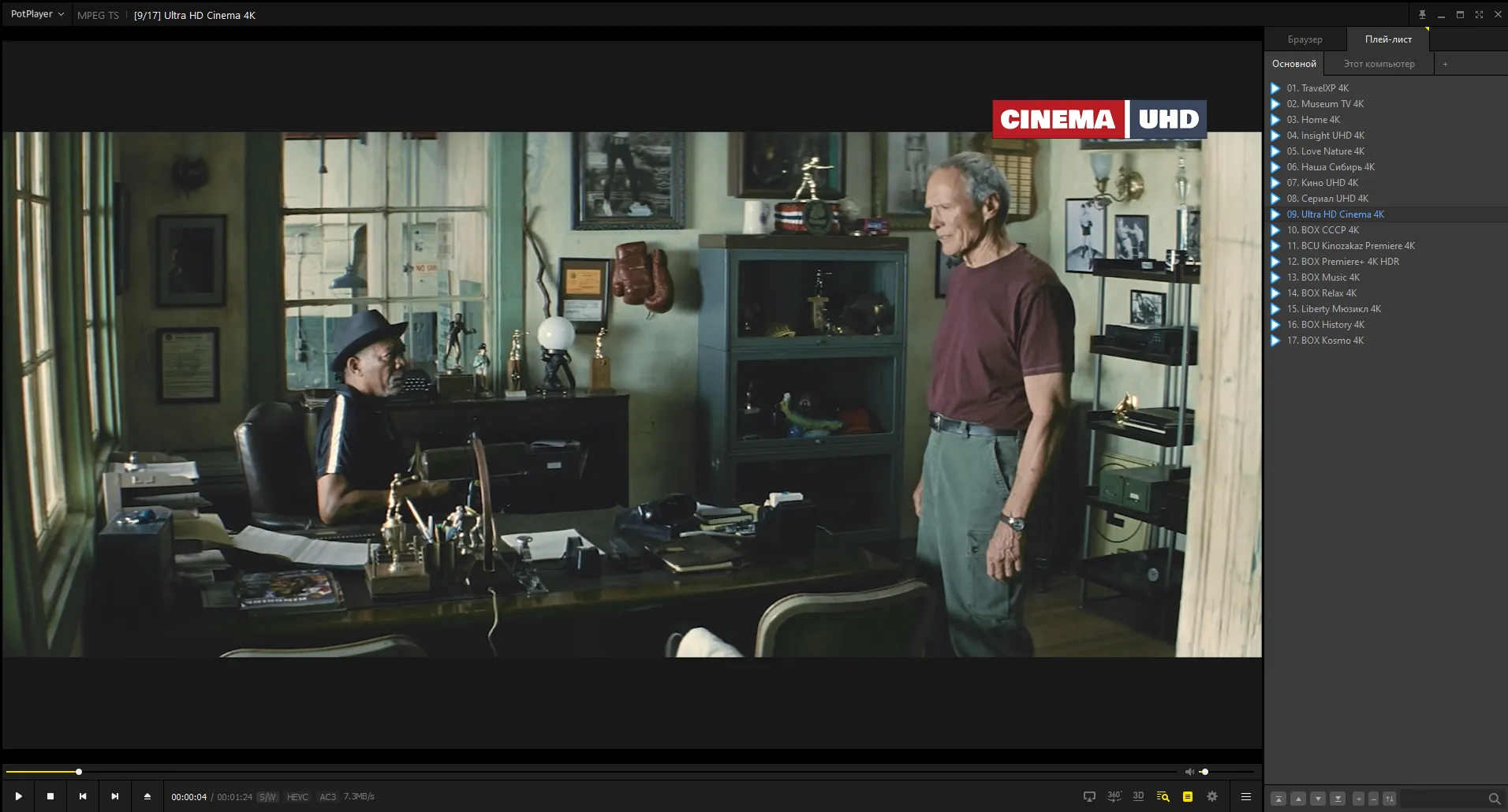Screen dimensions: 1508x812
Task: Switch to the Плей-лист tab
Action: pyautogui.click(x=1388, y=39)
